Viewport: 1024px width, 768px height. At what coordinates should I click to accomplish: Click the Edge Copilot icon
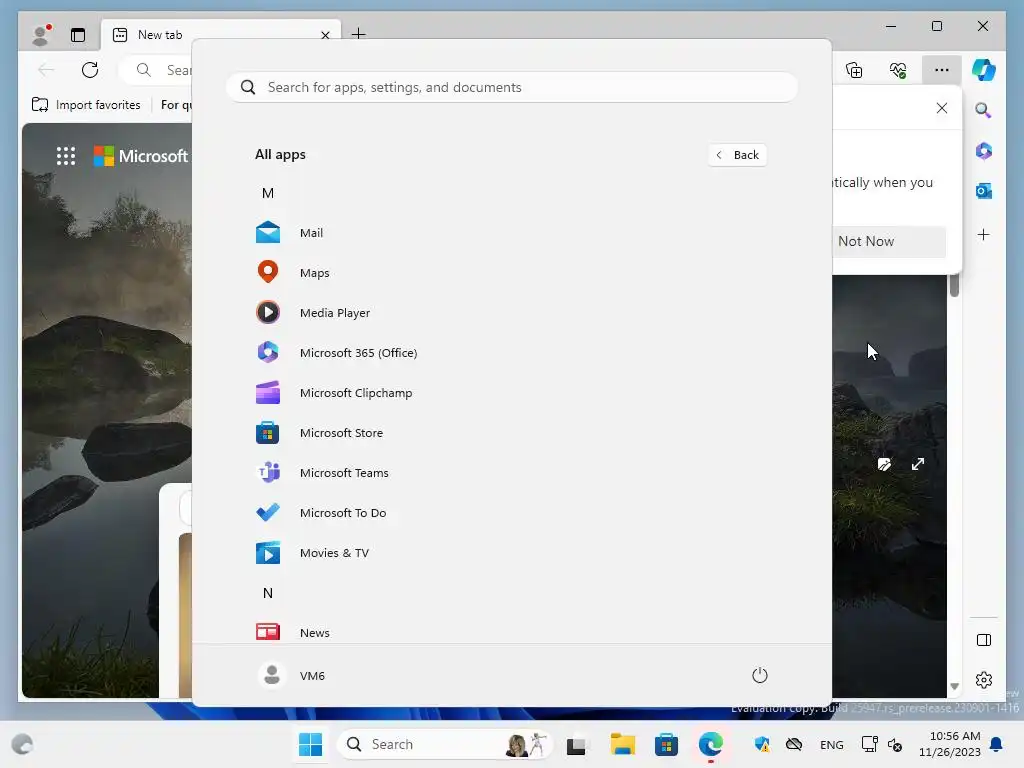pyautogui.click(x=984, y=70)
